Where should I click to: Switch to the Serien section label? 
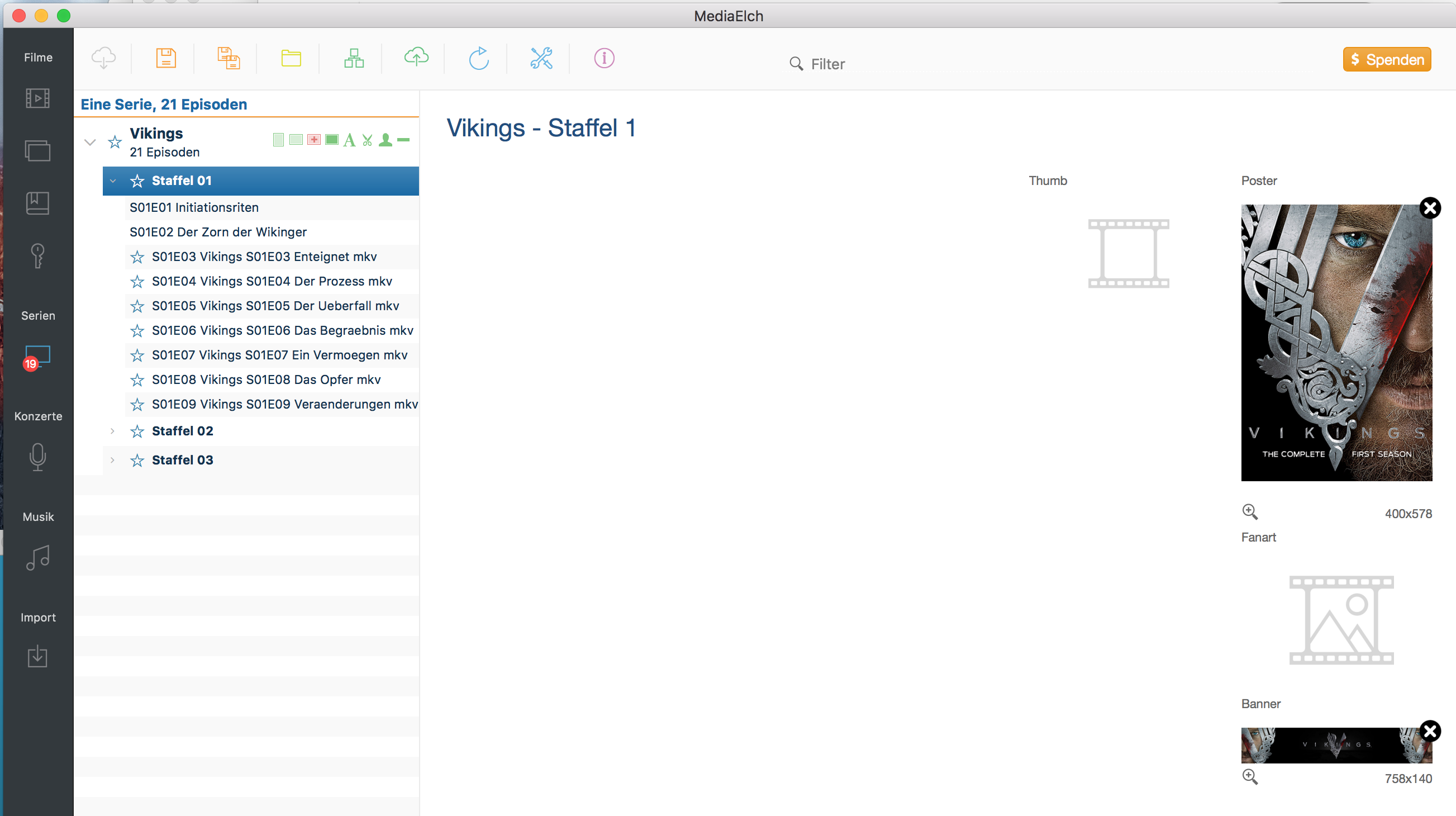(38, 316)
